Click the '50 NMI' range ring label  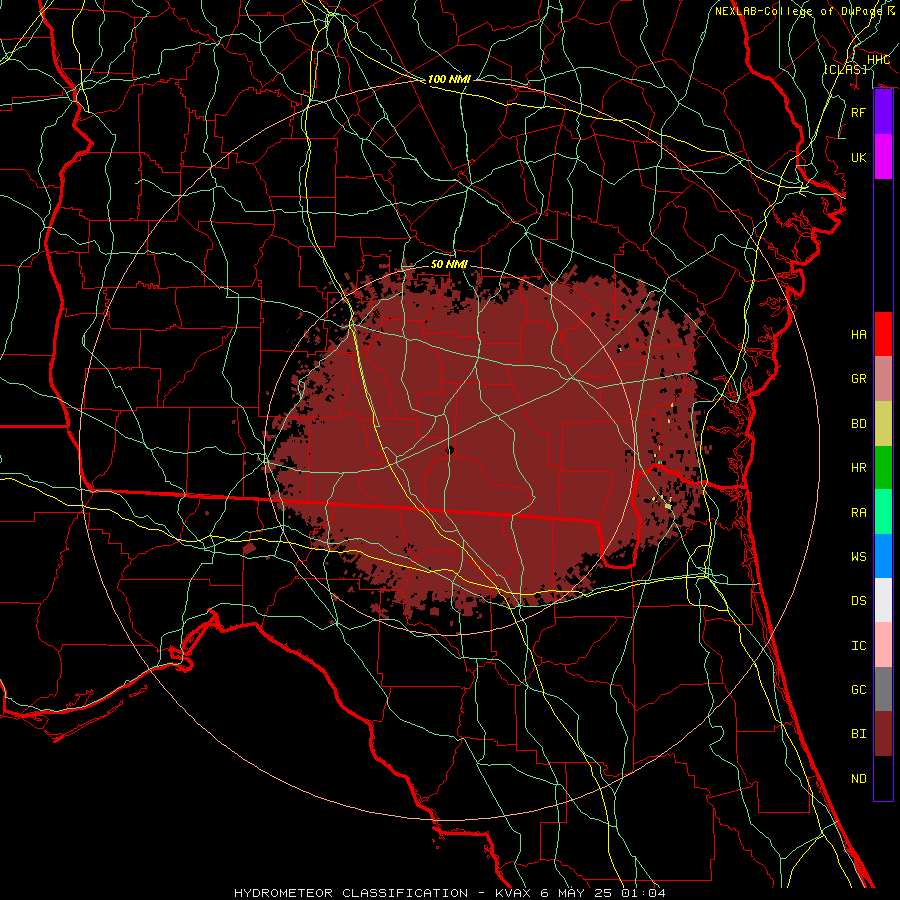pyautogui.click(x=449, y=264)
